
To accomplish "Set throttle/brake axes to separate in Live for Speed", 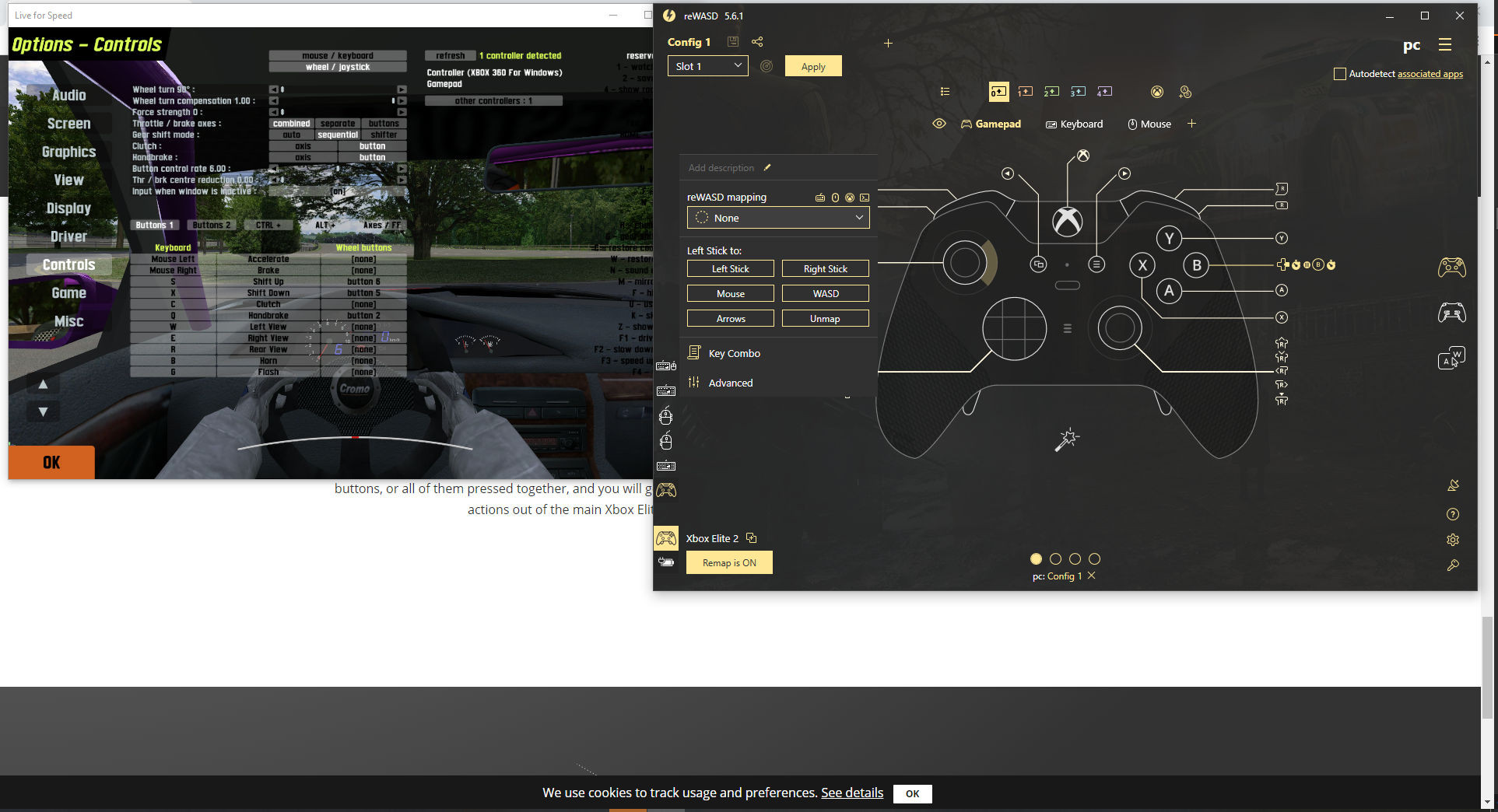I will 338,124.
